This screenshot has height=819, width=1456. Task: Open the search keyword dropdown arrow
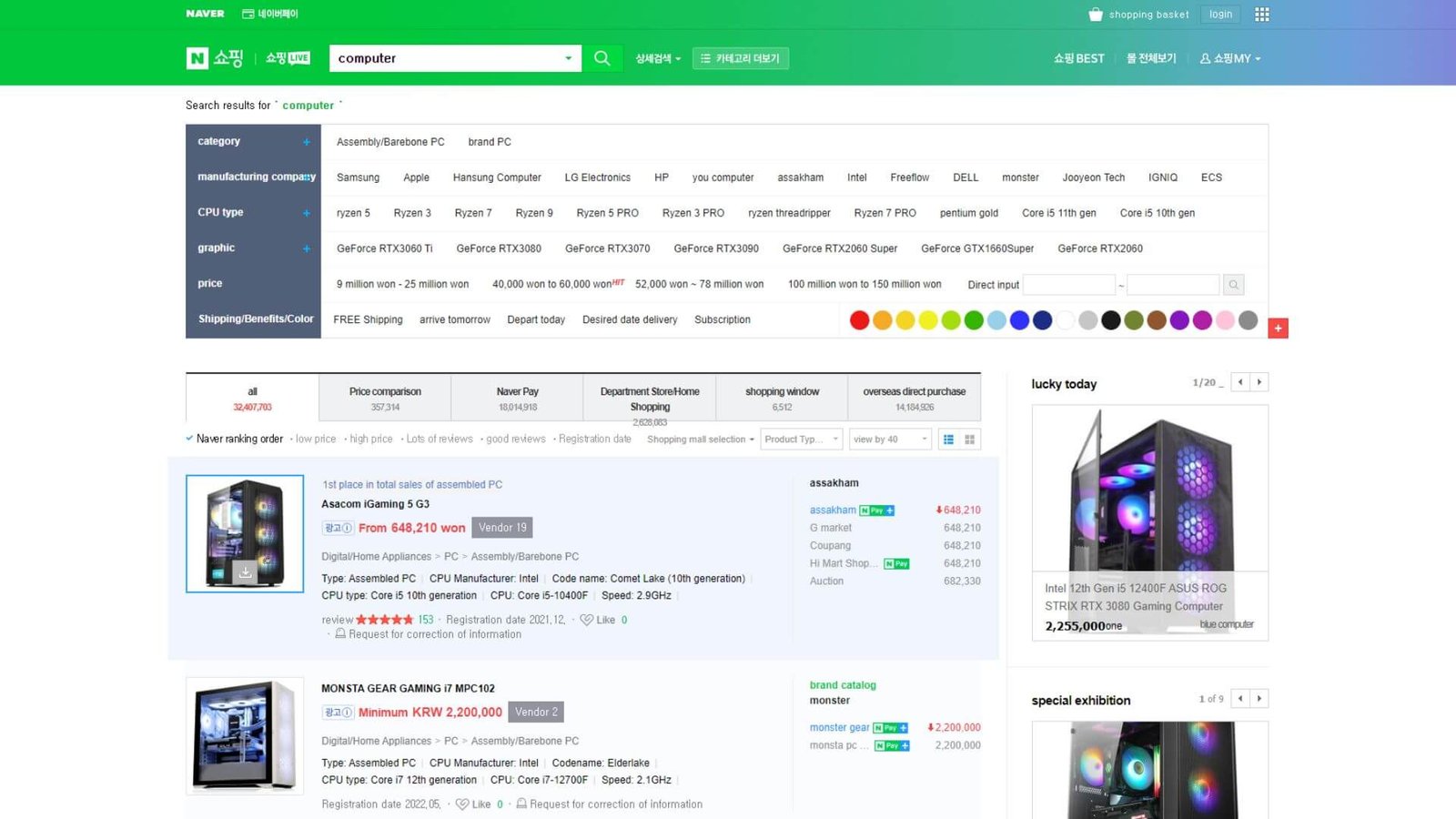tap(568, 57)
